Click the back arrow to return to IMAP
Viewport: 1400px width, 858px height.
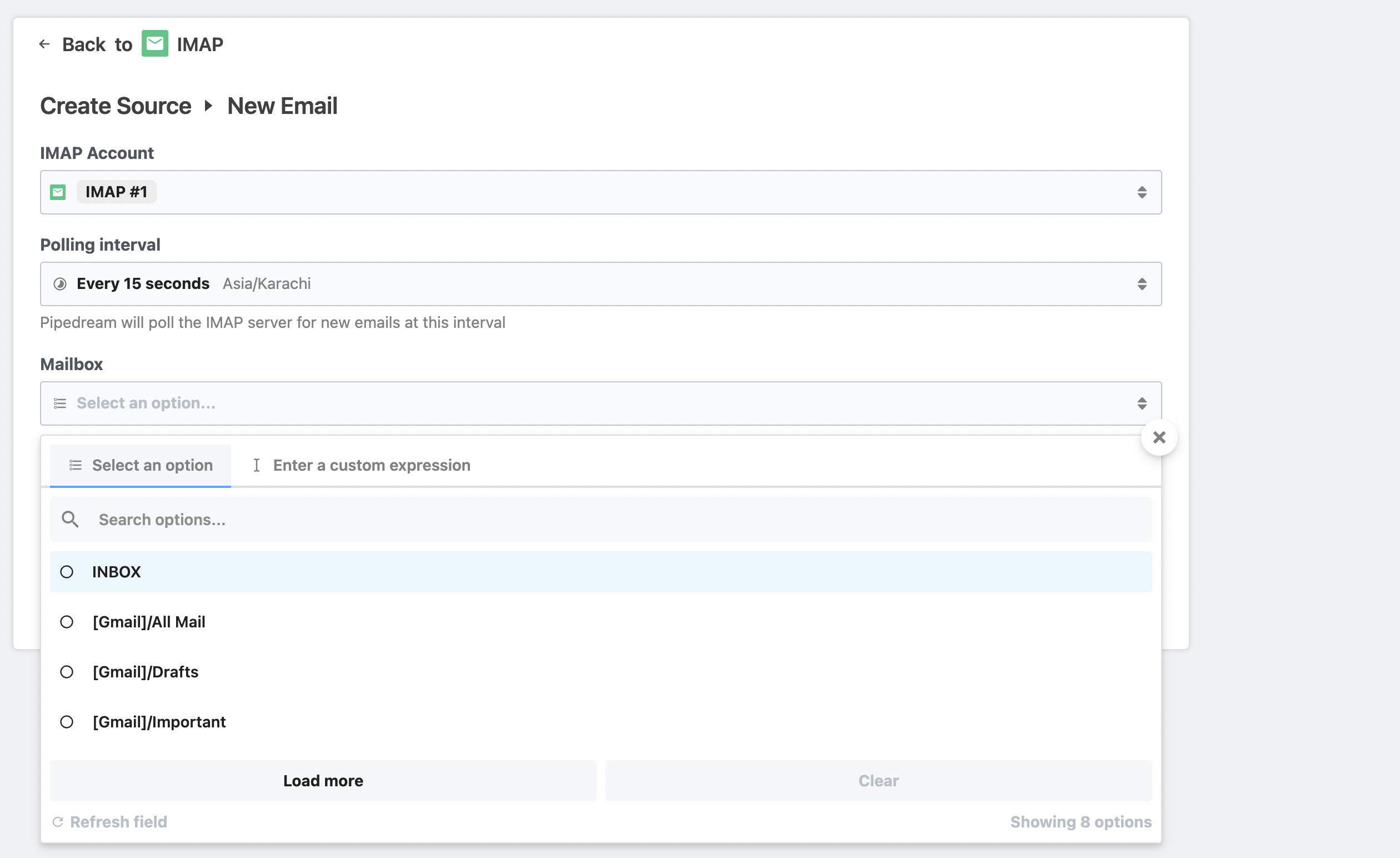click(x=45, y=44)
